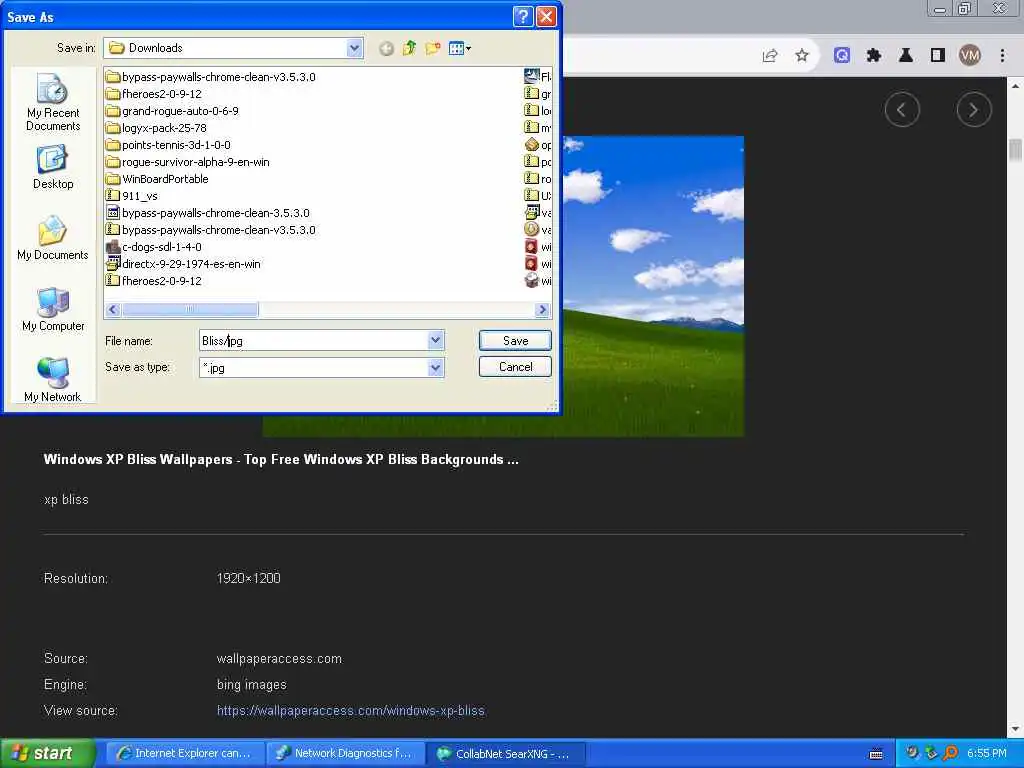Switch to Network Diagnostics taskbar item
1024x768 pixels.
coord(345,754)
